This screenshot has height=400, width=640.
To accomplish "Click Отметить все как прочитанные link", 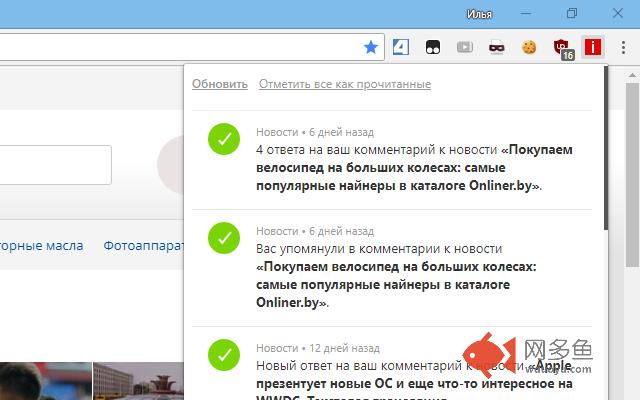I will pyautogui.click(x=345, y=84).
